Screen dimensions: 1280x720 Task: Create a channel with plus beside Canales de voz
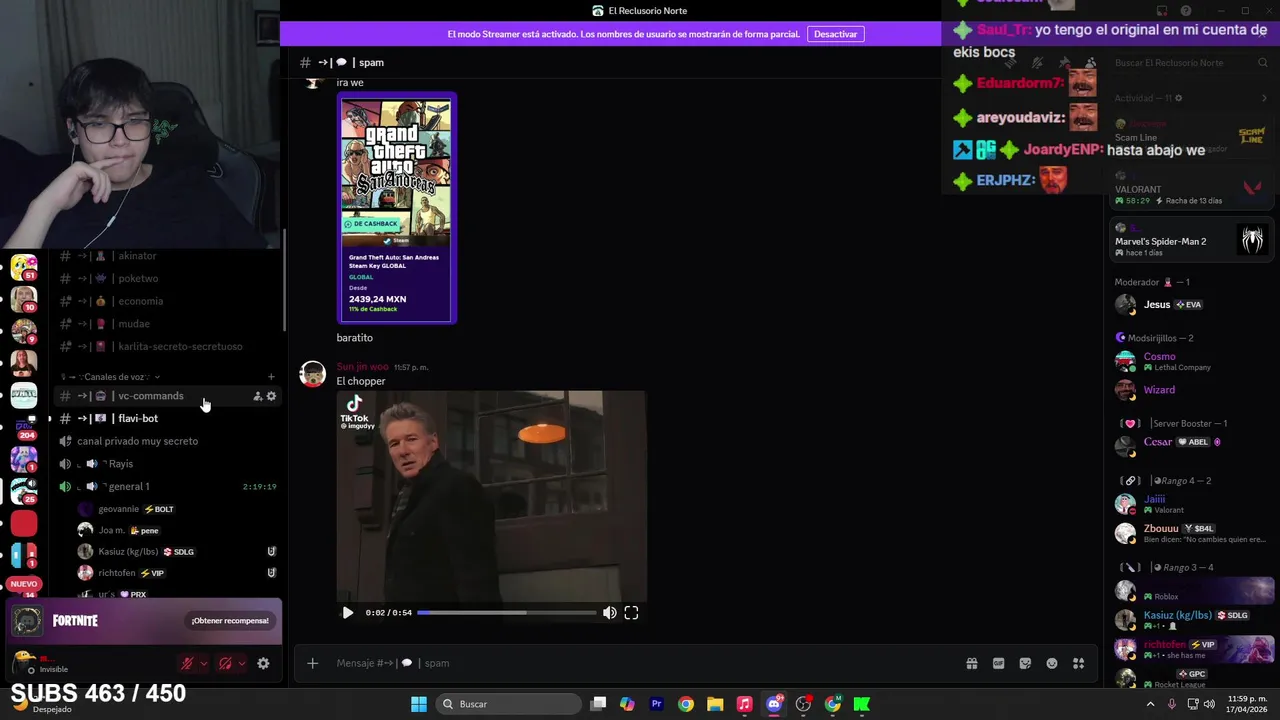tap(271, 377)
